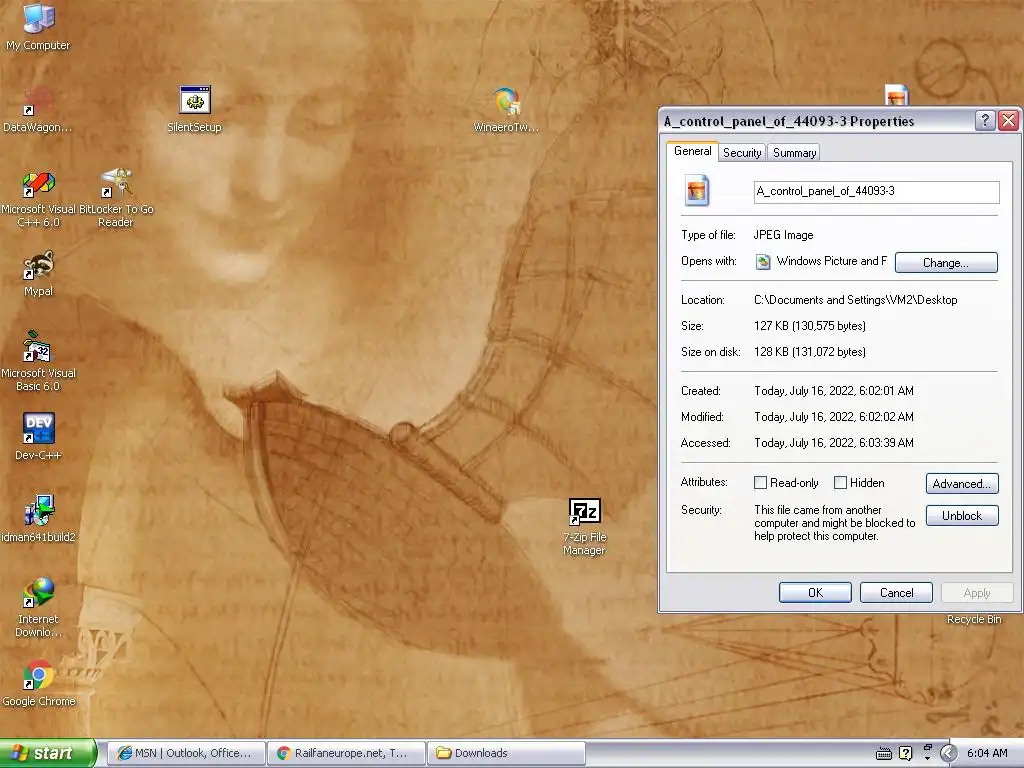Switch to the Security tab

click(x=742, y=152)
